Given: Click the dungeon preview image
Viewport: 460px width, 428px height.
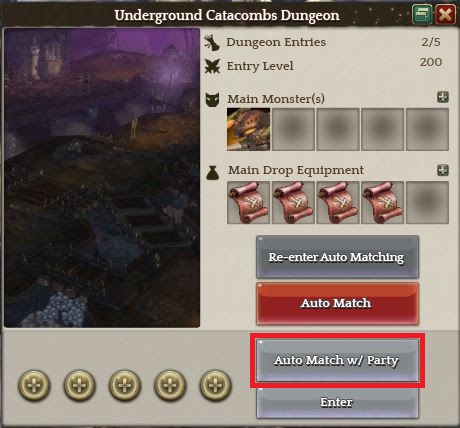Looking at the screenshot, I should coord(102,178).
